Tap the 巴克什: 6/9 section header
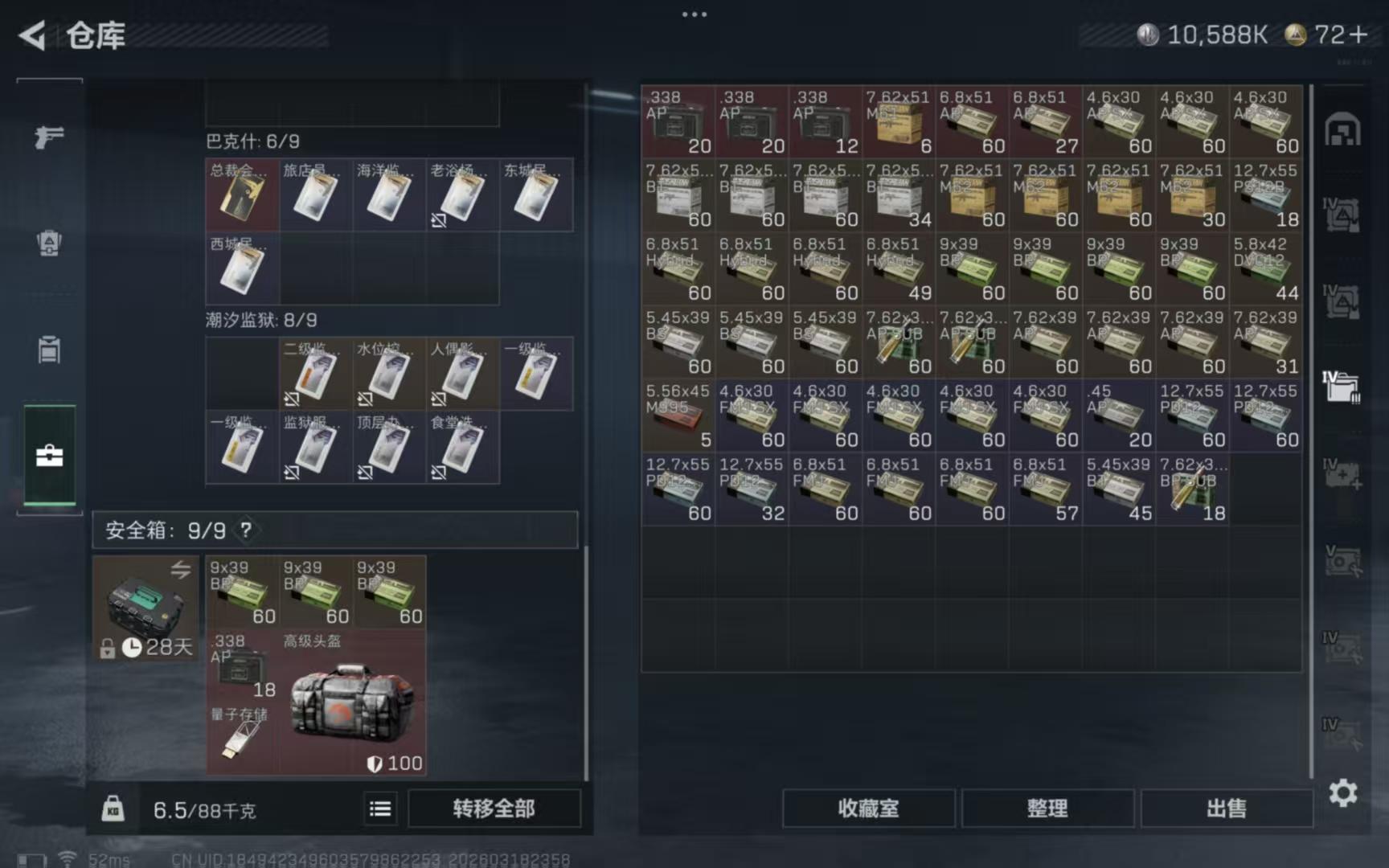 pos(253,141)
